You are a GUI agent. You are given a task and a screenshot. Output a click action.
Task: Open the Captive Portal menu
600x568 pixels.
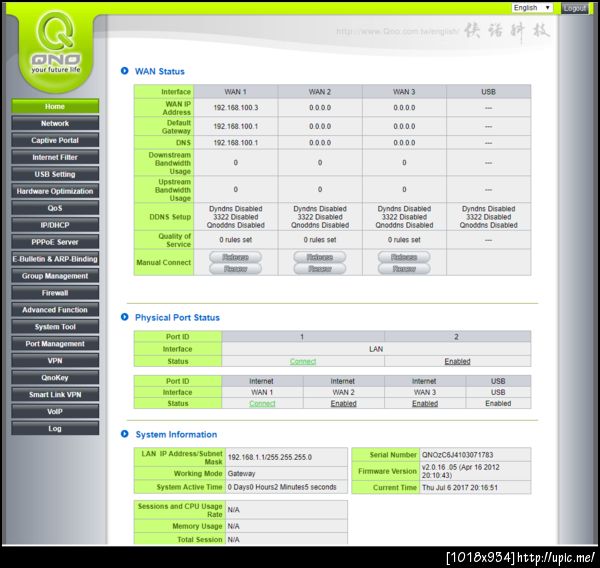pyautogui.click(x=55, y=140)
